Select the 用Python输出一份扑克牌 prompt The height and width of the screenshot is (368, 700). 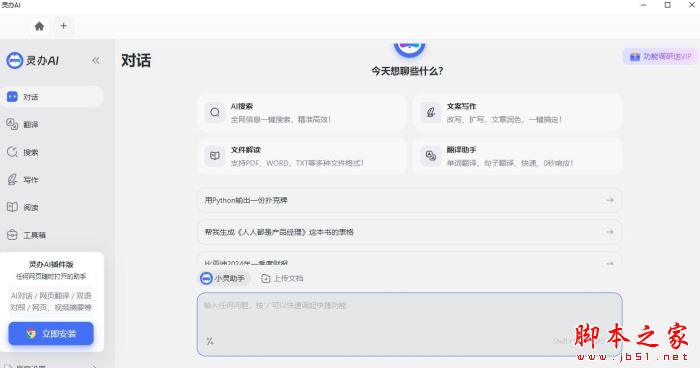coord(409,201)
